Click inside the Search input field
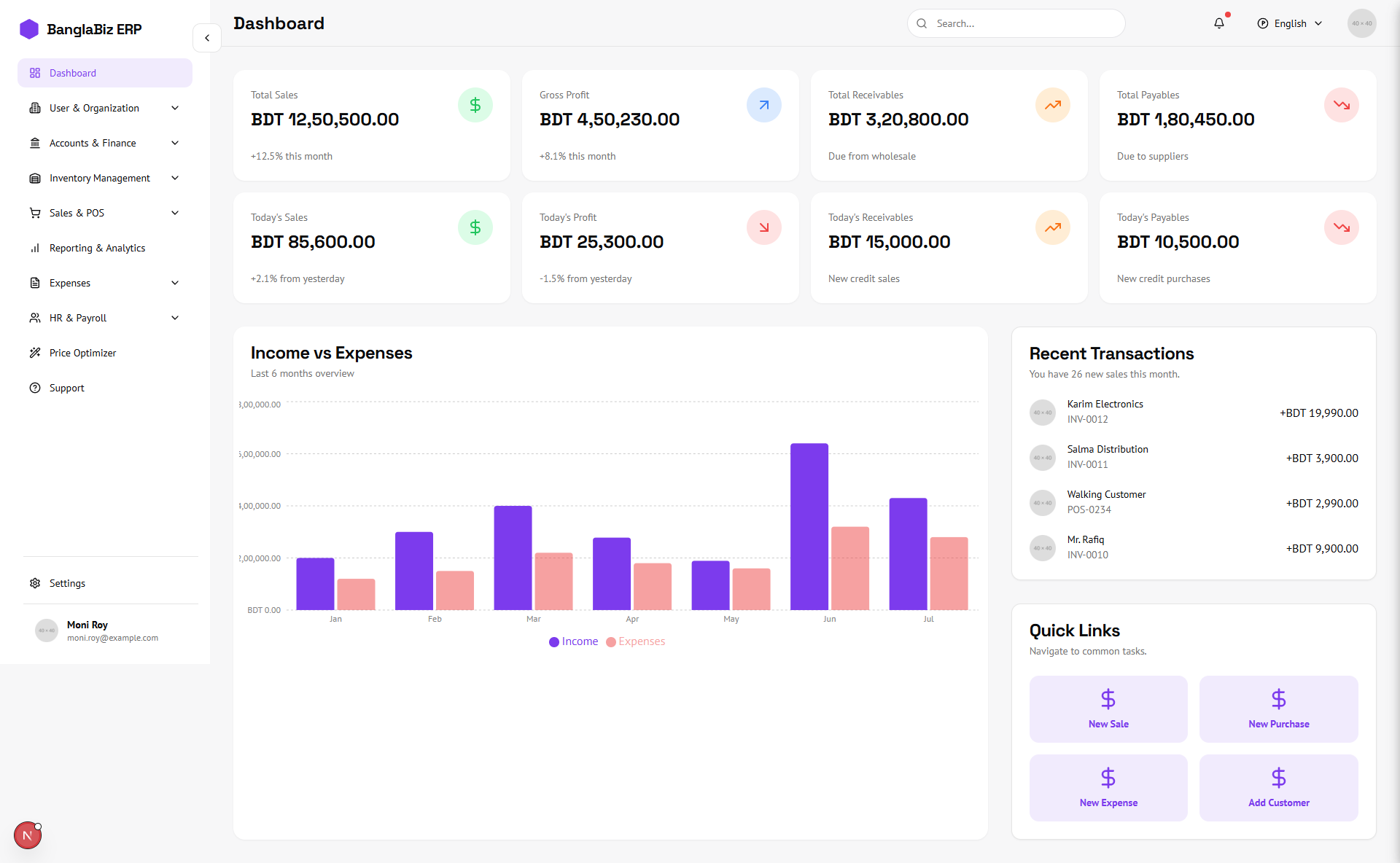Image resolution: width=1400 pixels, height=863 pixels. [x=1016, y=23]
